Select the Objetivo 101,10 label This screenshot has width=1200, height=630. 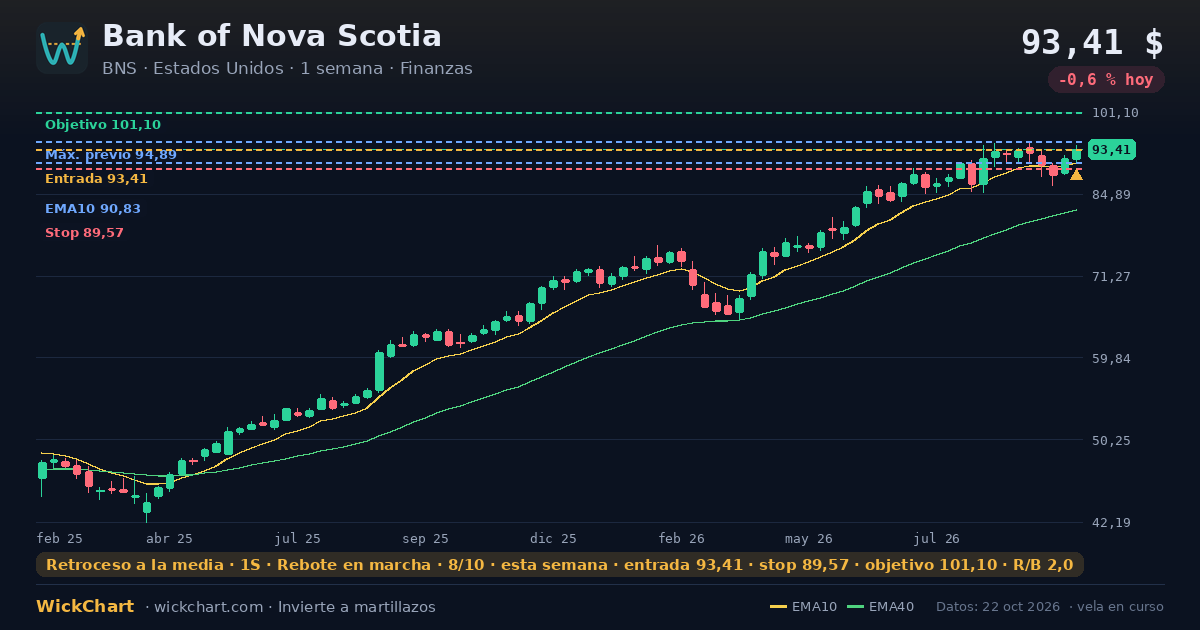coord(103,125)
